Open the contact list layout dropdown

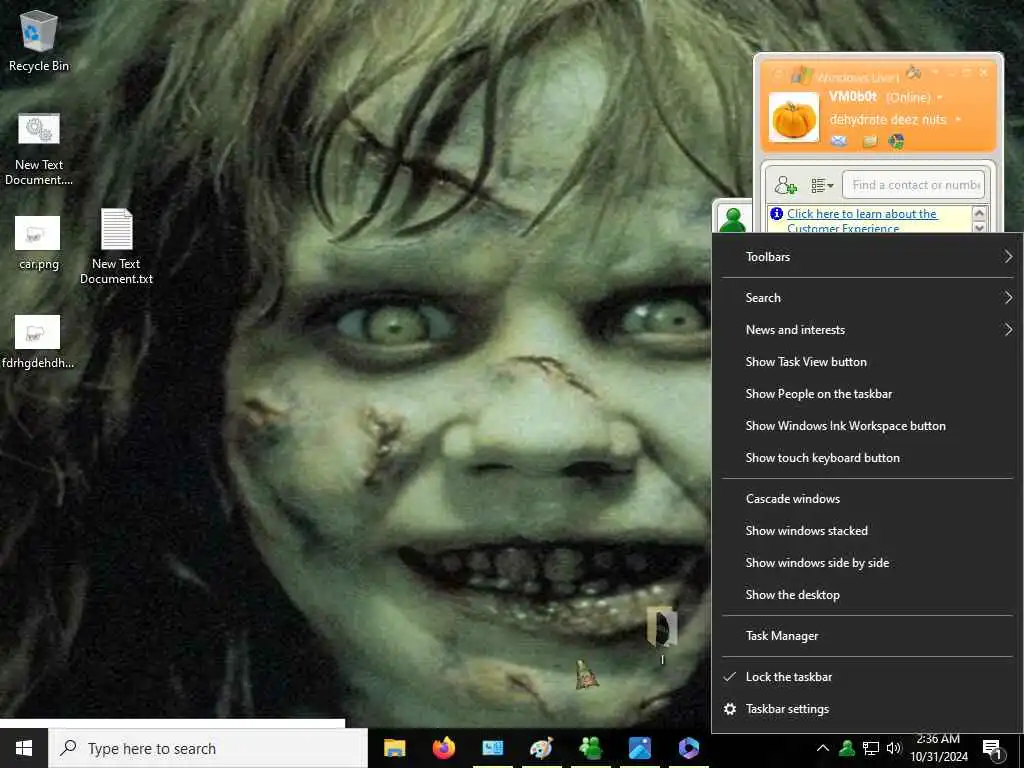coord(822,185)
